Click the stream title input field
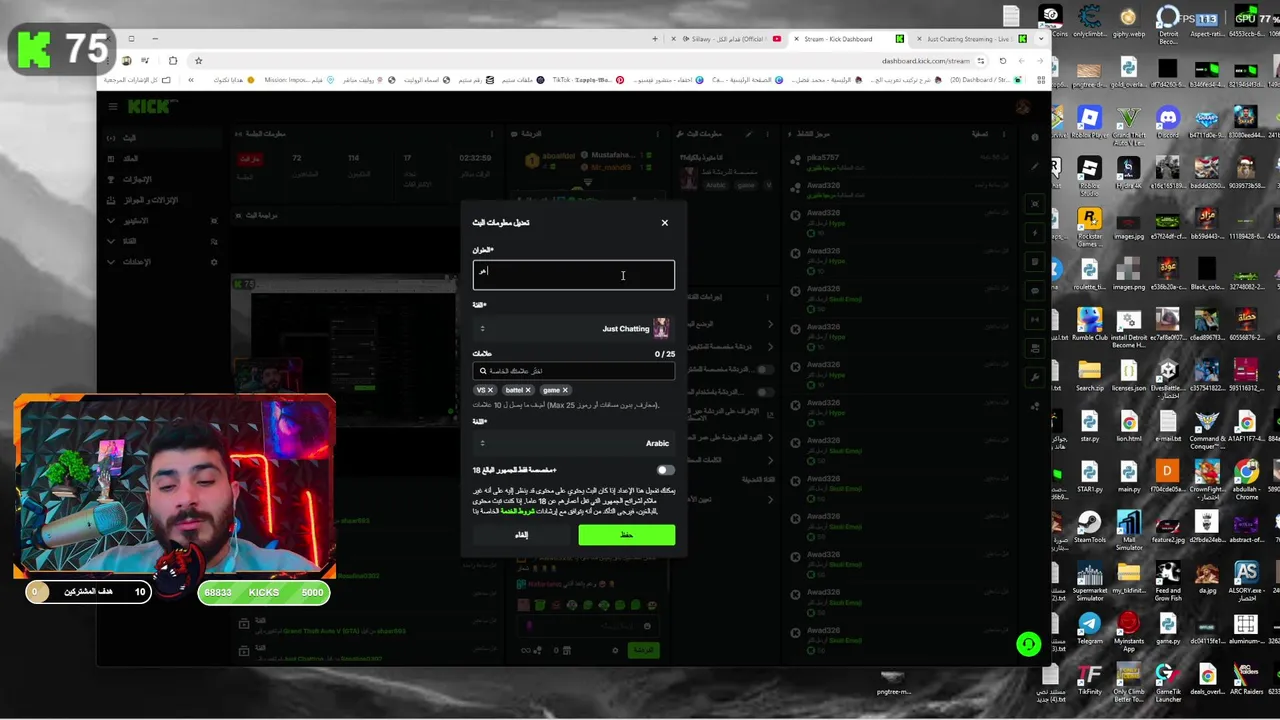 coord(574,275)
